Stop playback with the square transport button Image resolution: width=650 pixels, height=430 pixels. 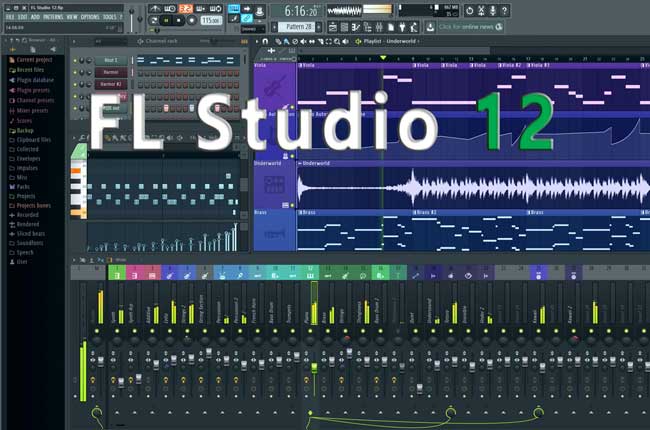point(179,20)
